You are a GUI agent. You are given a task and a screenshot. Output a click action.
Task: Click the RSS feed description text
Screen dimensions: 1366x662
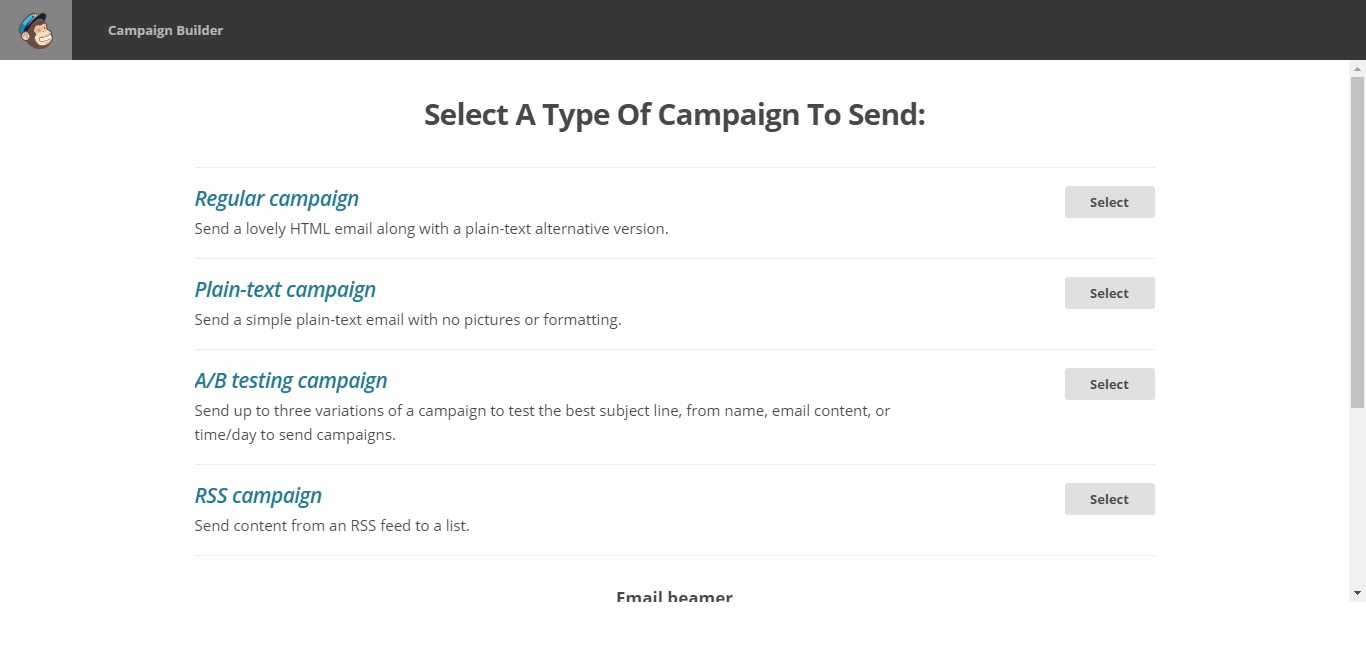coord(332,526)
